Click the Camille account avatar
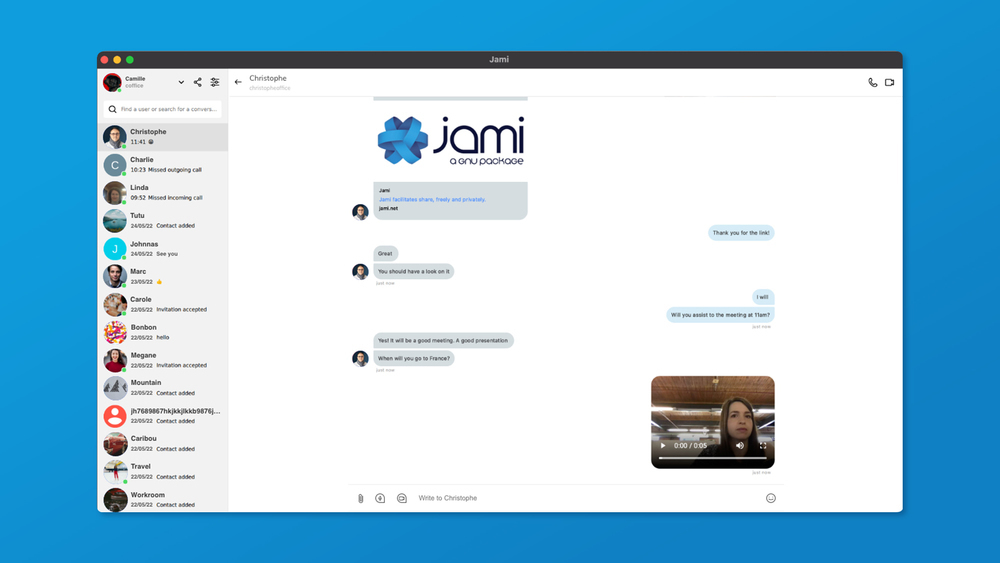This screenshot has height=563, width=1000. pos(112,82)
